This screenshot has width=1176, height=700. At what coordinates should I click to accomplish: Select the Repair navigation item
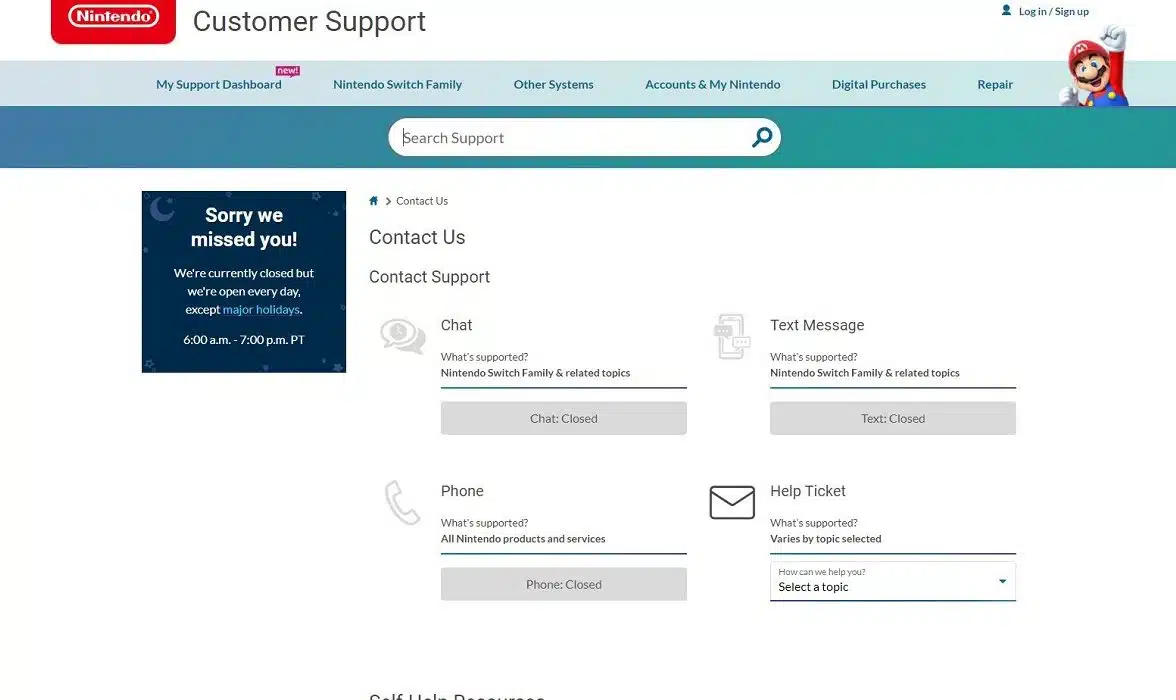click(x=994, y=85)
